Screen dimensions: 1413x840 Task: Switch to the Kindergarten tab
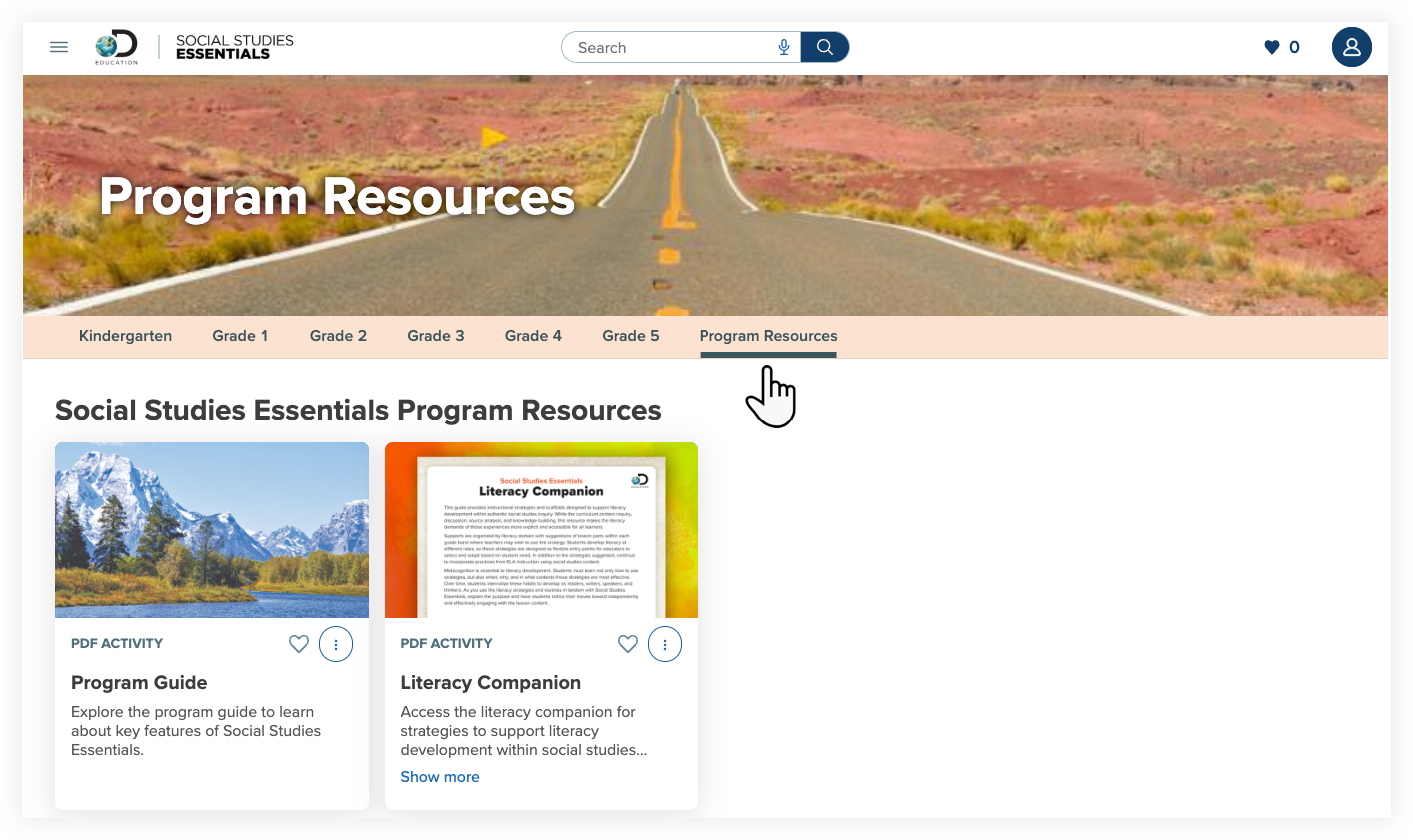point(125,336)
